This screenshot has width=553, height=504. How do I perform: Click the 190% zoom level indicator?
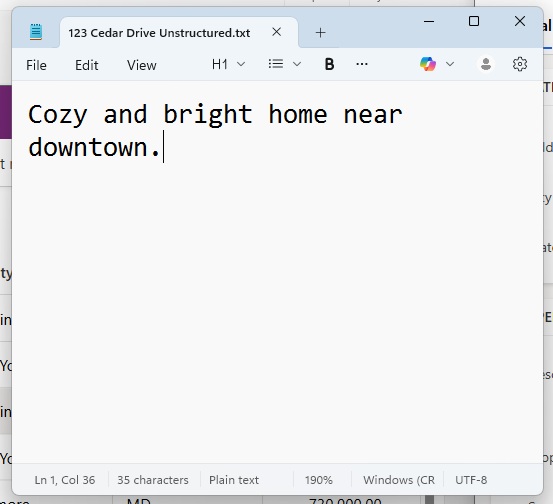point(318,480)
